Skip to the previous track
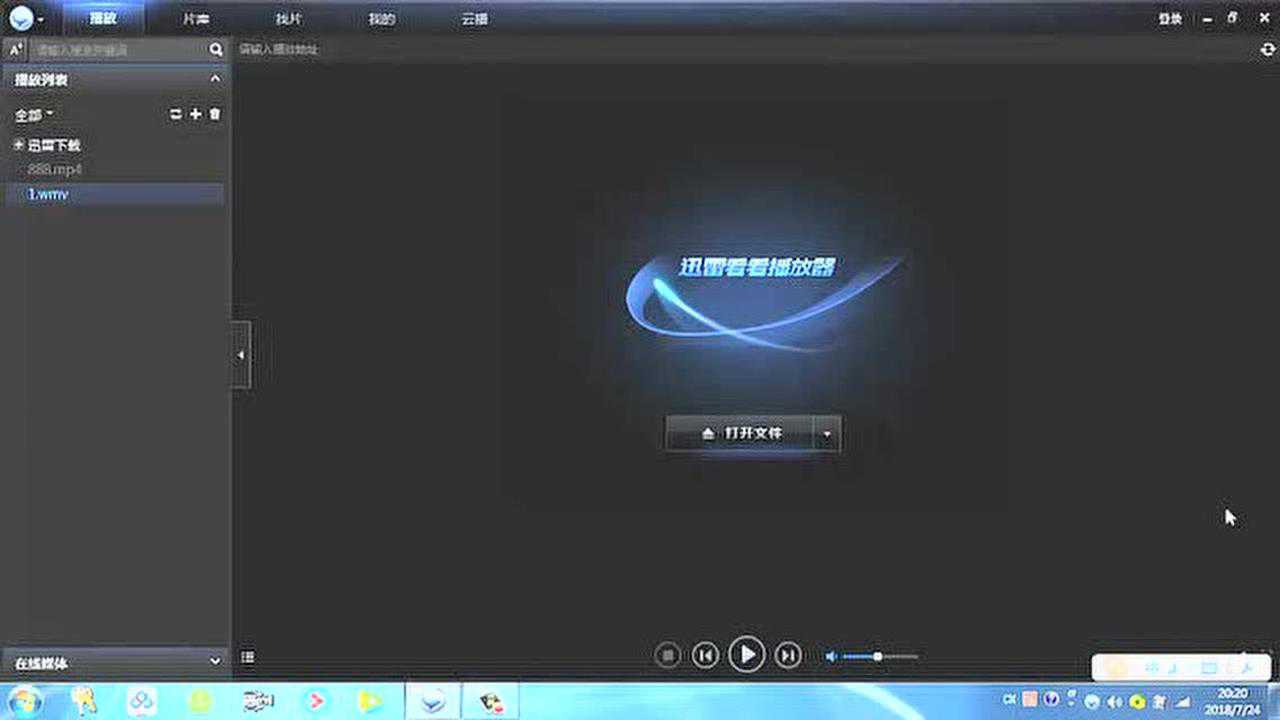 point(705,655)
